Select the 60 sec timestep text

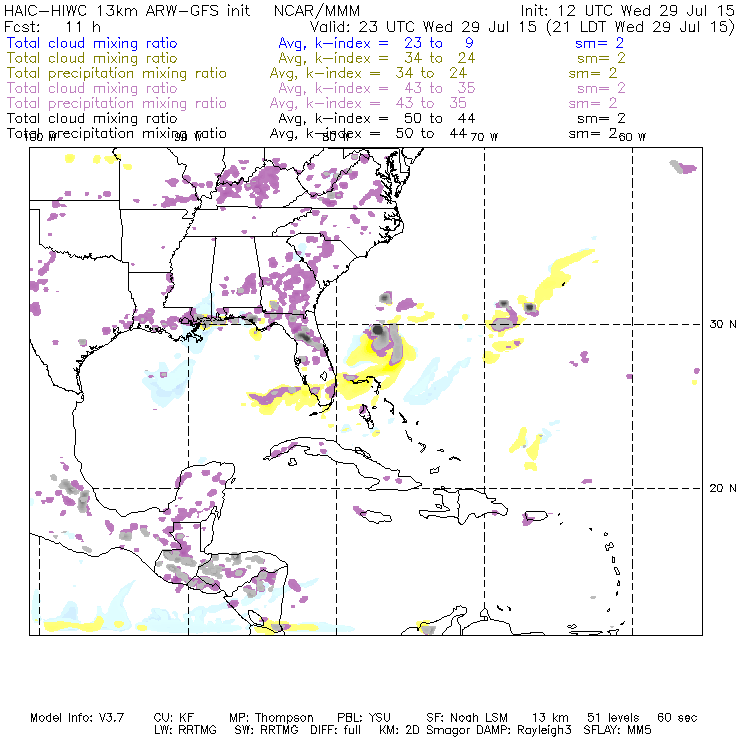[677, 718]
